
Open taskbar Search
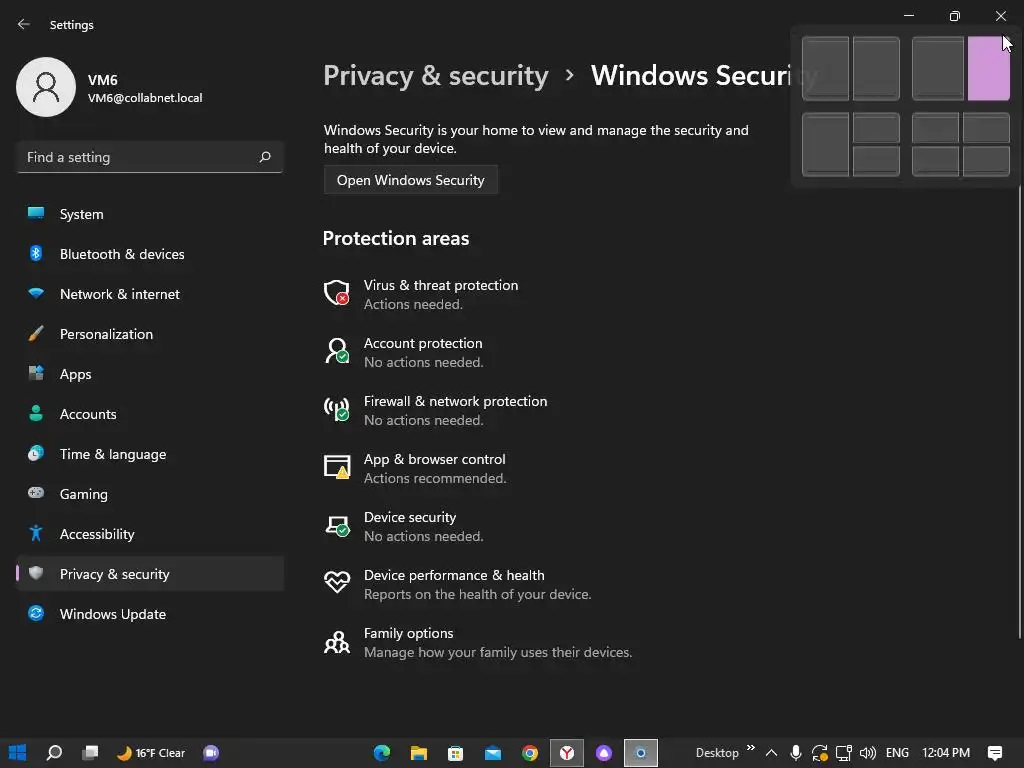pos(54,753)
